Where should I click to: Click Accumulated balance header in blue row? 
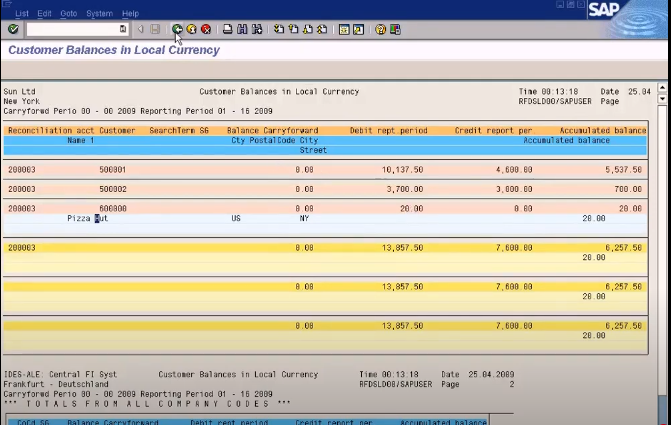(567, 140)
